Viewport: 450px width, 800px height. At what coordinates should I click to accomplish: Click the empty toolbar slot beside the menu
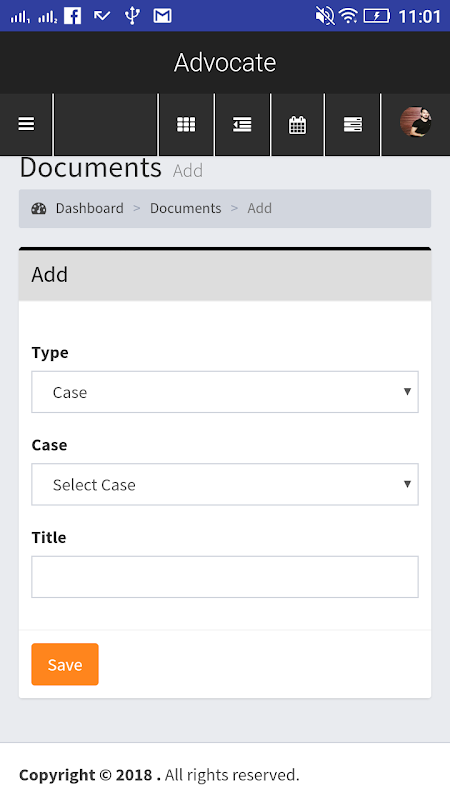coord(106,124)
